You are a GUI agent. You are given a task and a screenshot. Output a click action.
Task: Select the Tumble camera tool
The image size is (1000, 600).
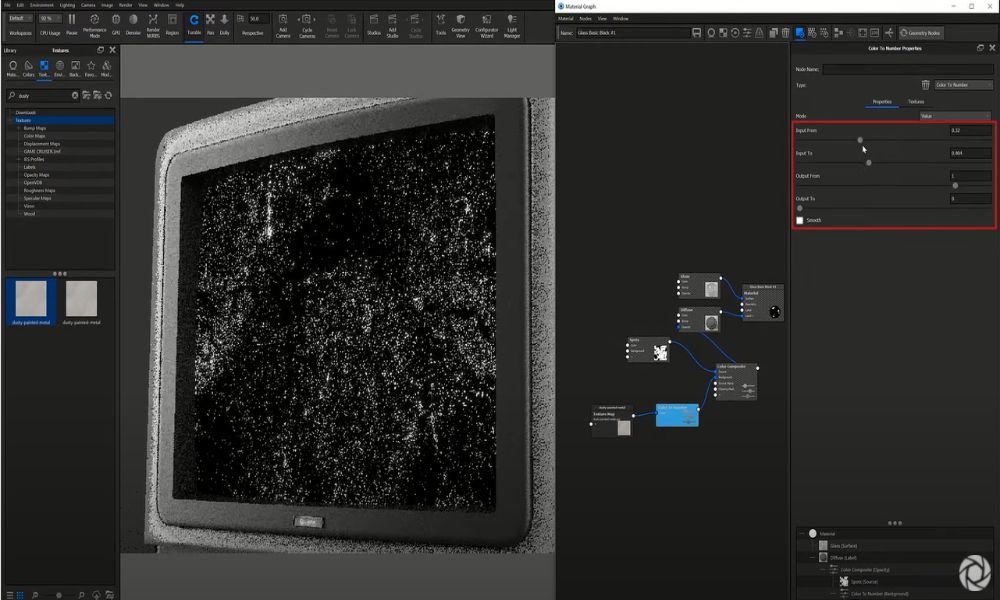point(194,22)
